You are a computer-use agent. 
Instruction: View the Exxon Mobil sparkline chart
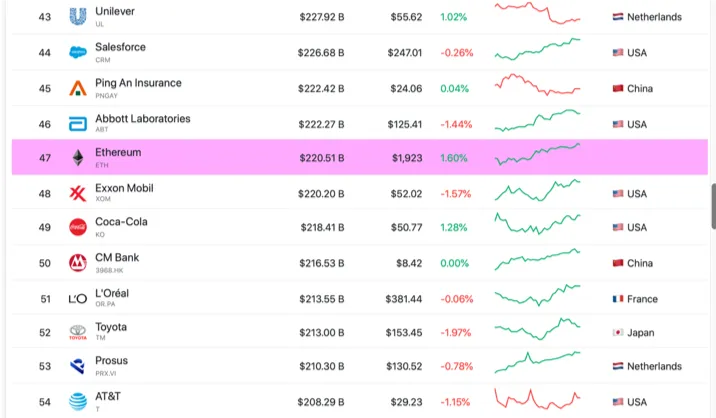[x=537, y=190]
